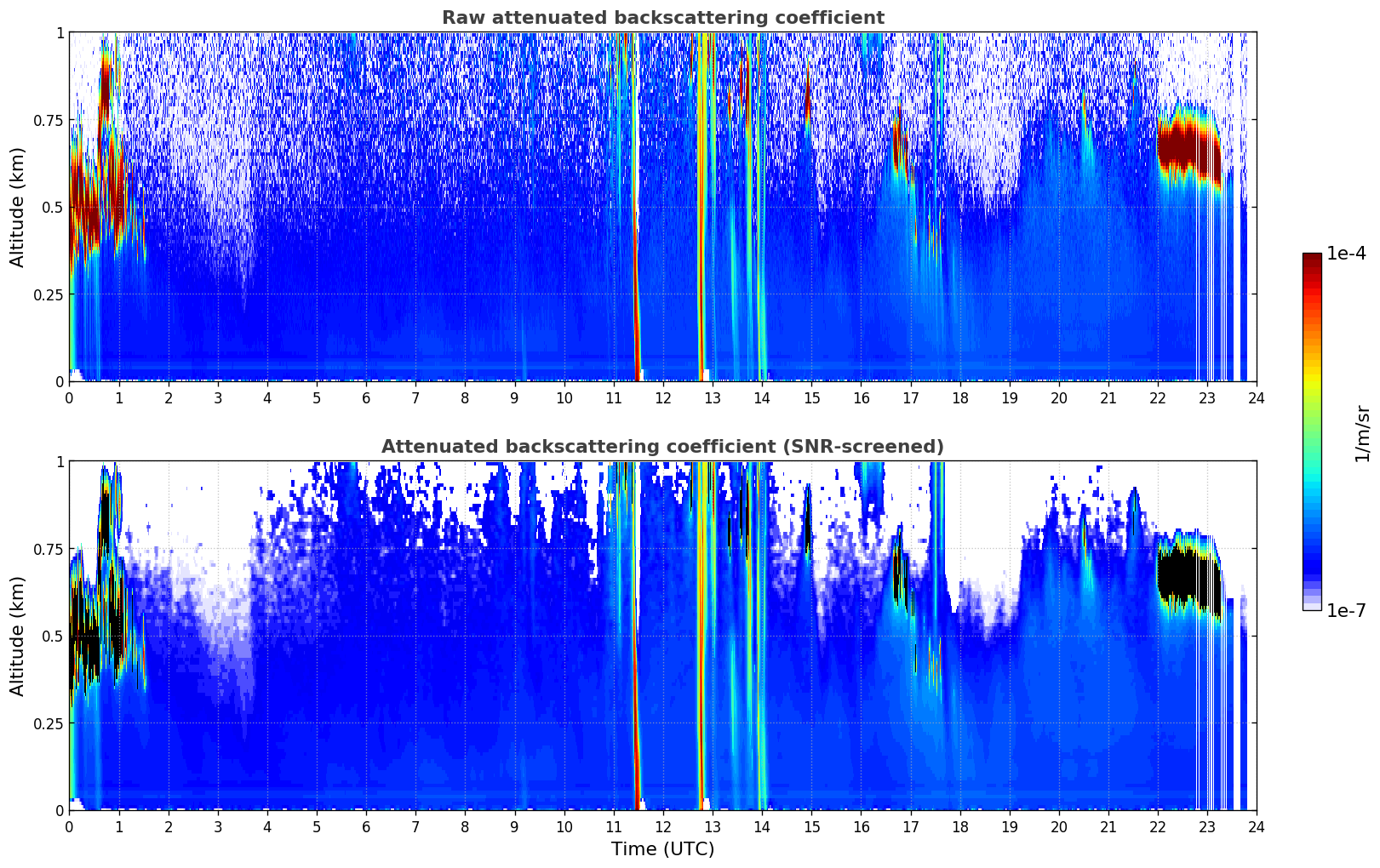Click the colorbar unit label 1/m/sr
This screenshot has height=868, width=1380.
click(1362, 433)
